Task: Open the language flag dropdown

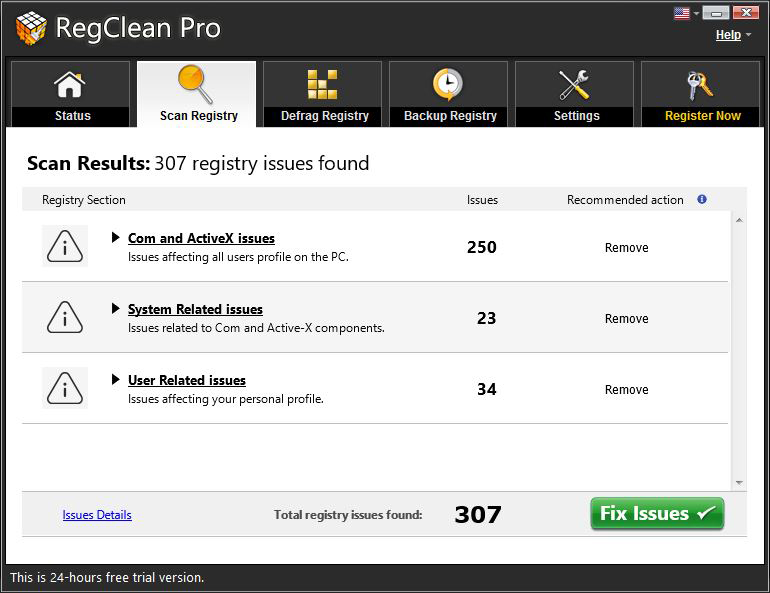Action: 687,13
